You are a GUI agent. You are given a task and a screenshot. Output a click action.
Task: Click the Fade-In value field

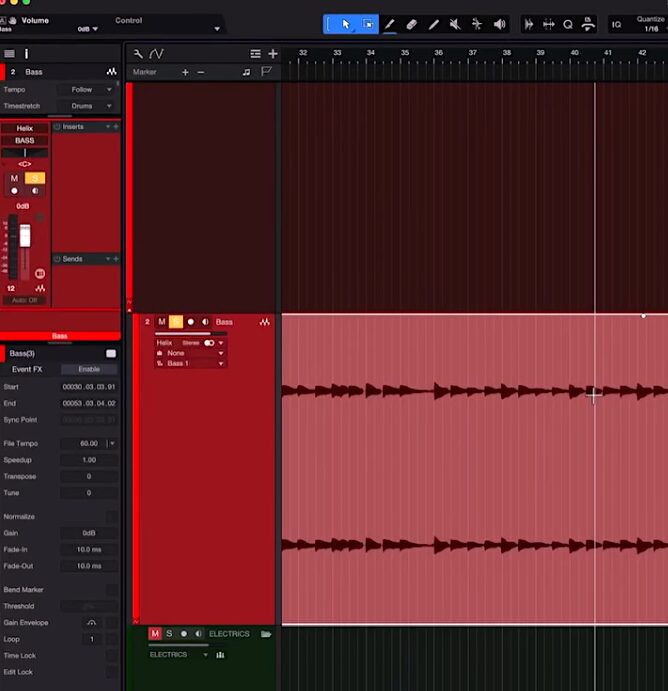pos(88,549)
